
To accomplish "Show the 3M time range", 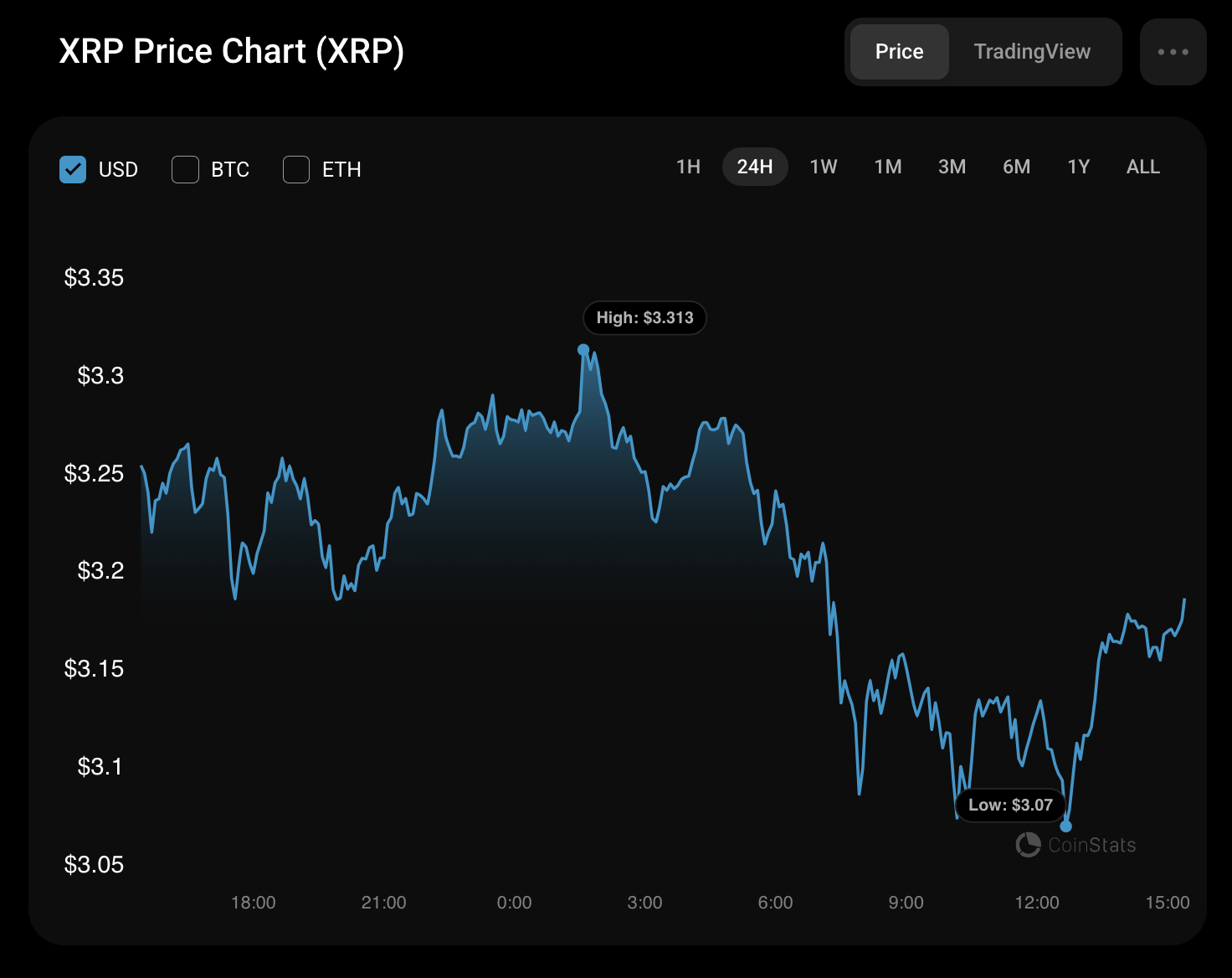I will coord(952,167).
